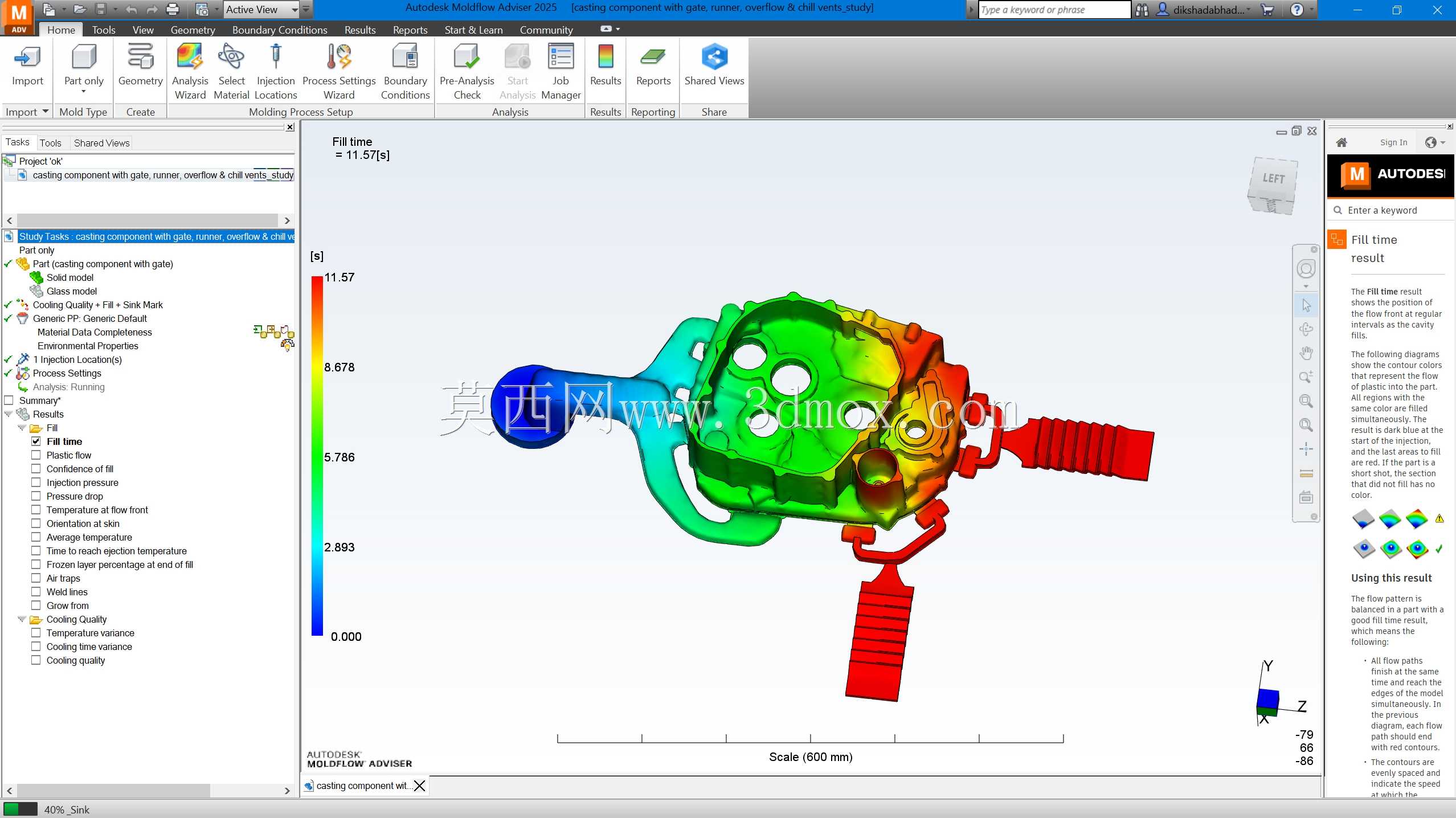The height and width of the screenshot is (818, 1456).
Task: Enable the Temperature at flow front checkbox
Action: [36, 510]
